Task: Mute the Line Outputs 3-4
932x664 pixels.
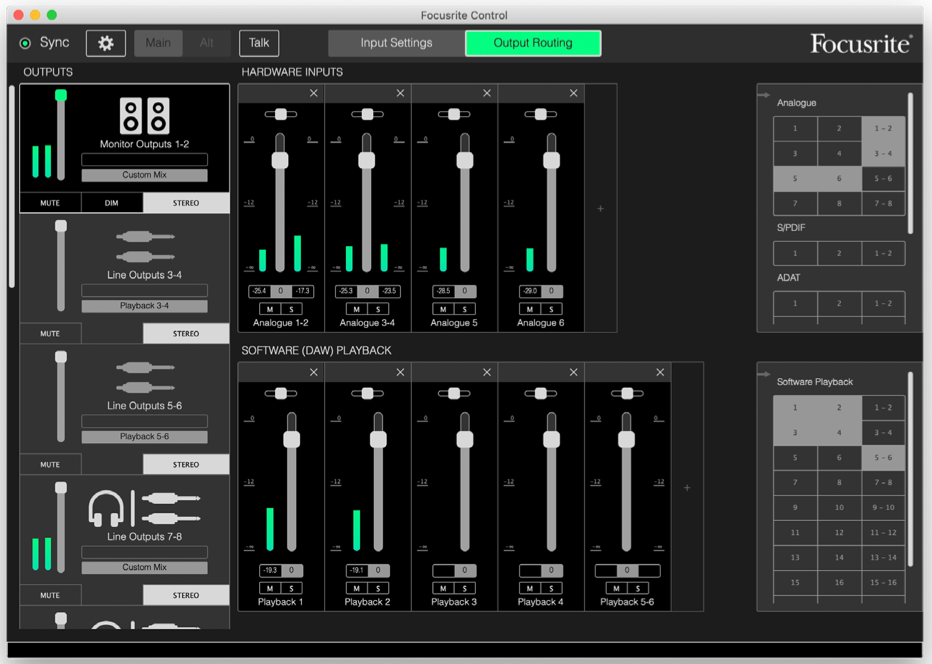Action: pos(50,334)
